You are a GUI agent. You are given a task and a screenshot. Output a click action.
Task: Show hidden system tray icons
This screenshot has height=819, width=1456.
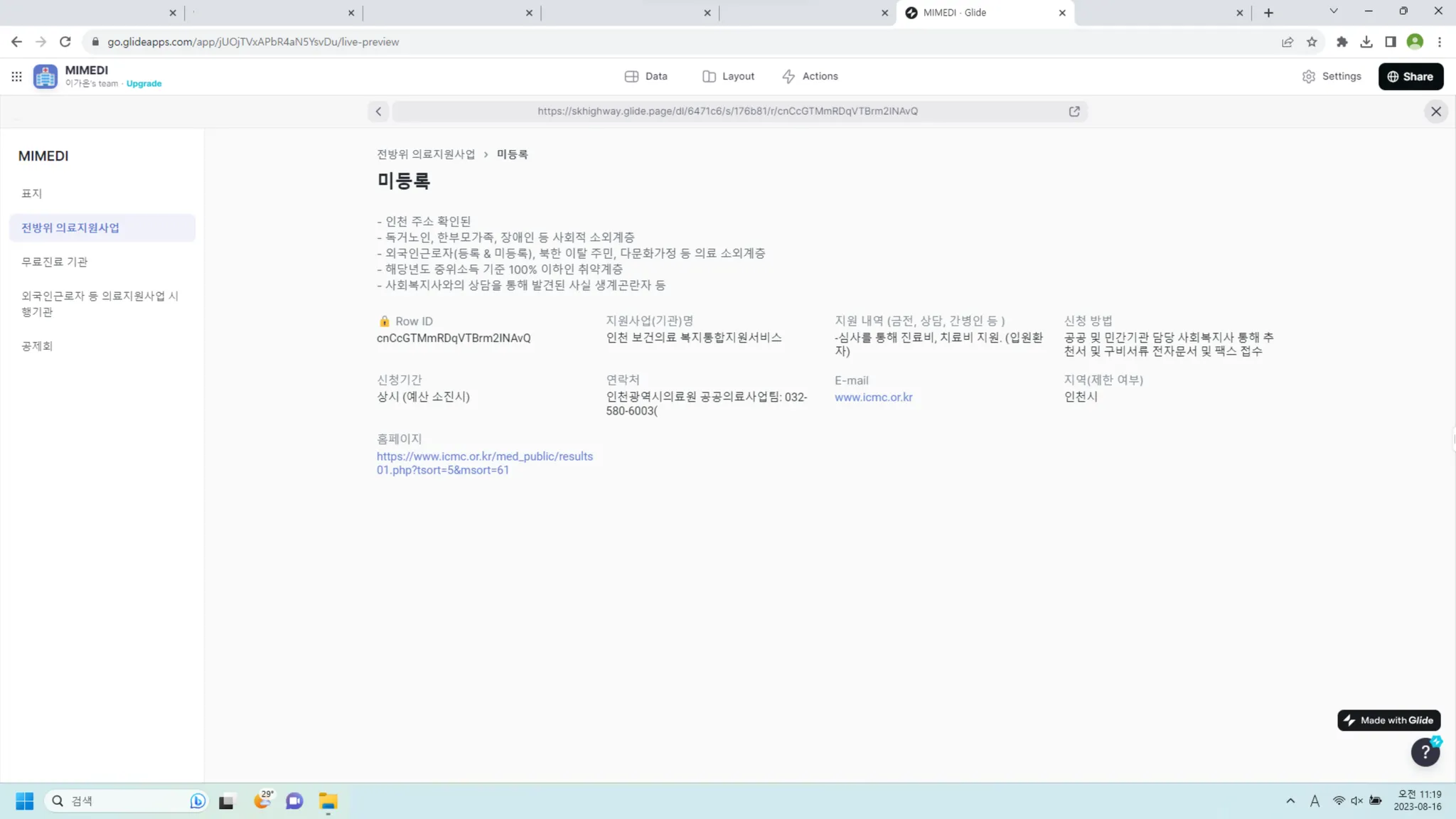1290,801
